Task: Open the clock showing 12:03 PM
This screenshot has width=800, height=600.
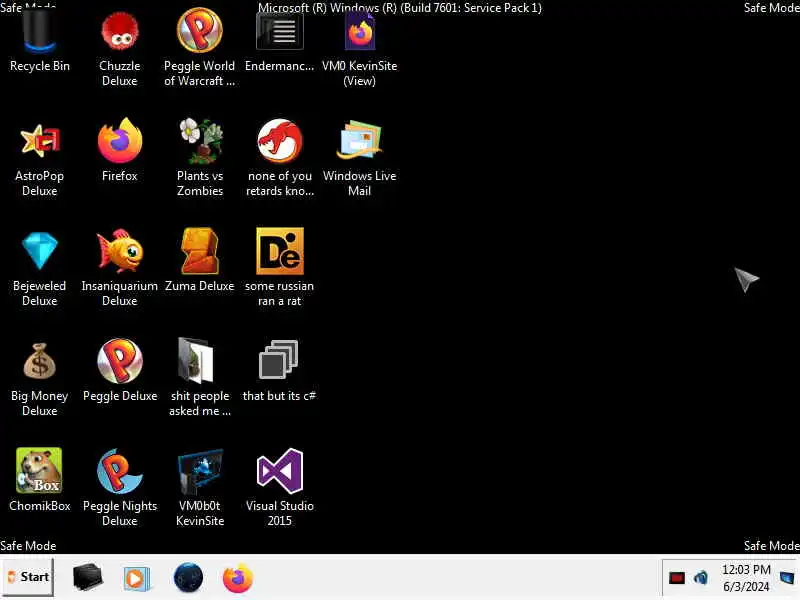Action: (746, 578)
